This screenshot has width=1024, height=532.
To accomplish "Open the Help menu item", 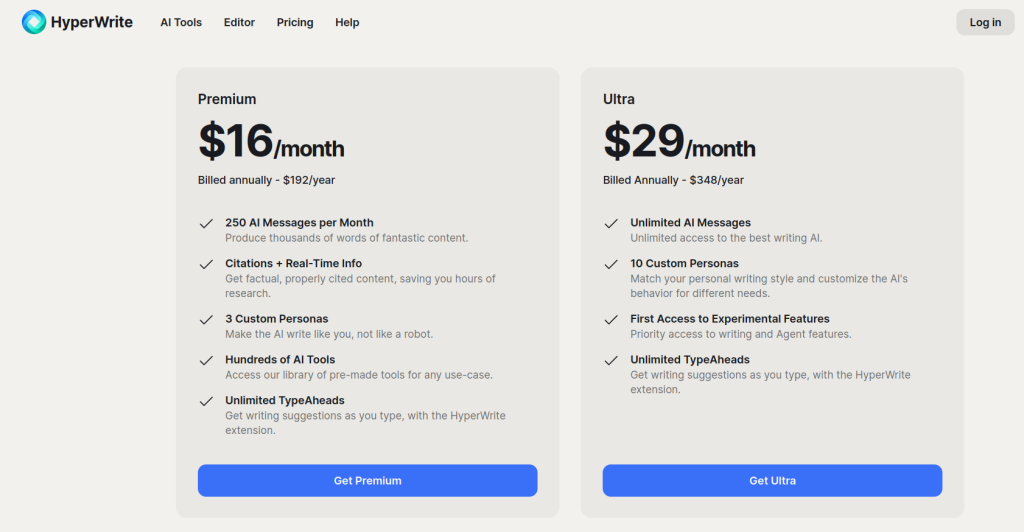I will pos(347,22).
